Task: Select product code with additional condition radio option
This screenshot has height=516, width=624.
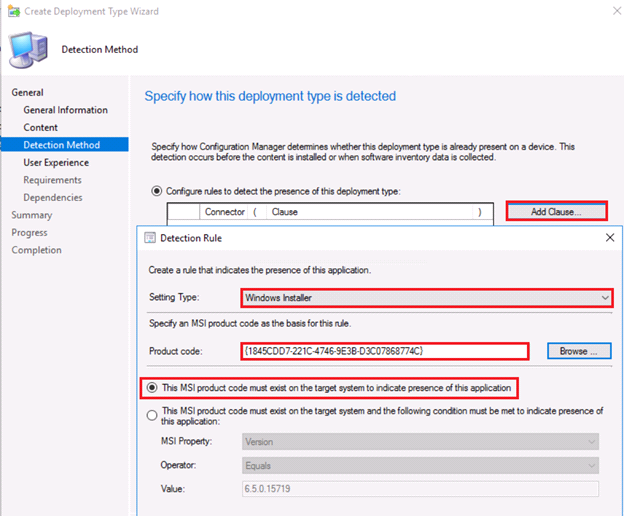Action: tap(152, 414)
